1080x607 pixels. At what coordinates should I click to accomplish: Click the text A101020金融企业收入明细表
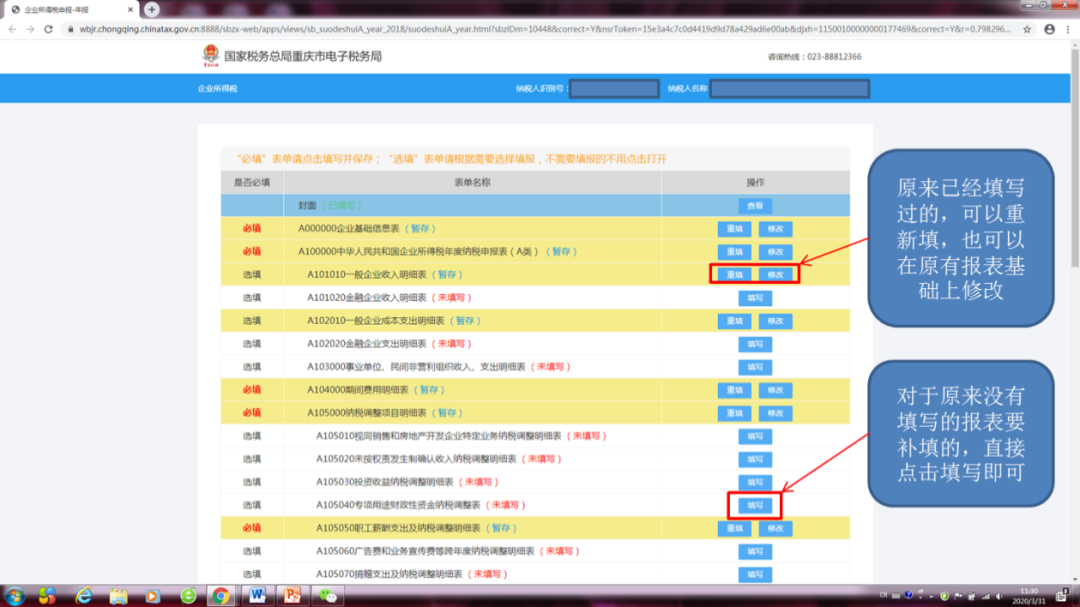point(366,298)
